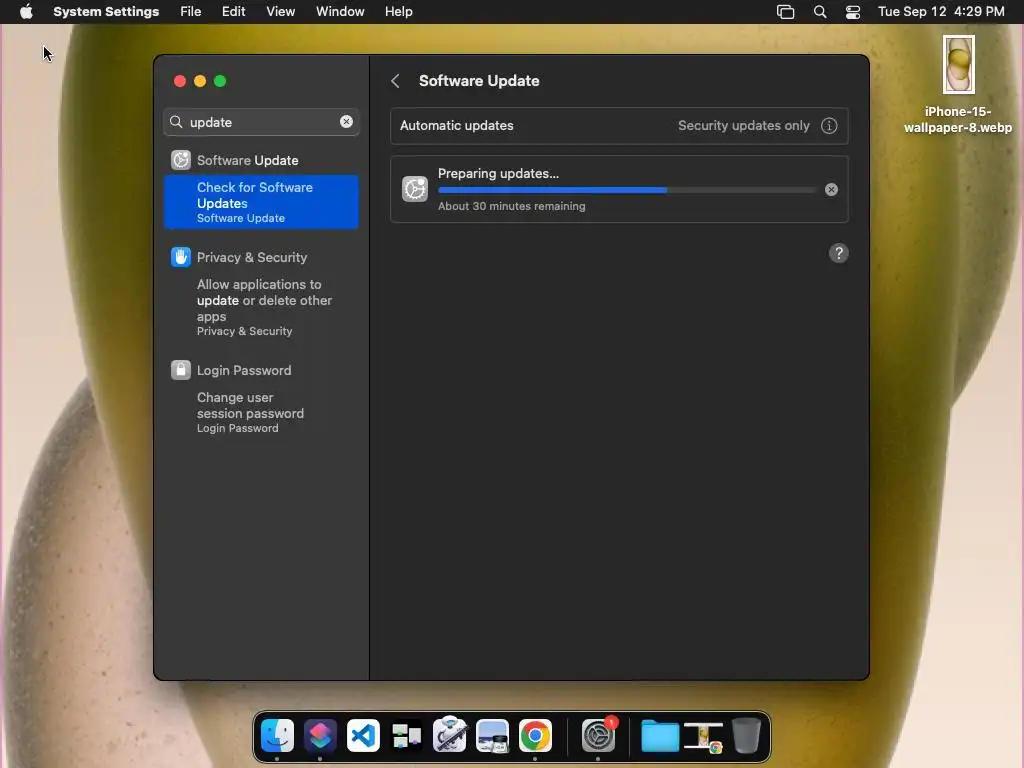The width and height of the screenshot is (1024, 768).
Task: Open the System Settings menu
Action: point(106,12)
